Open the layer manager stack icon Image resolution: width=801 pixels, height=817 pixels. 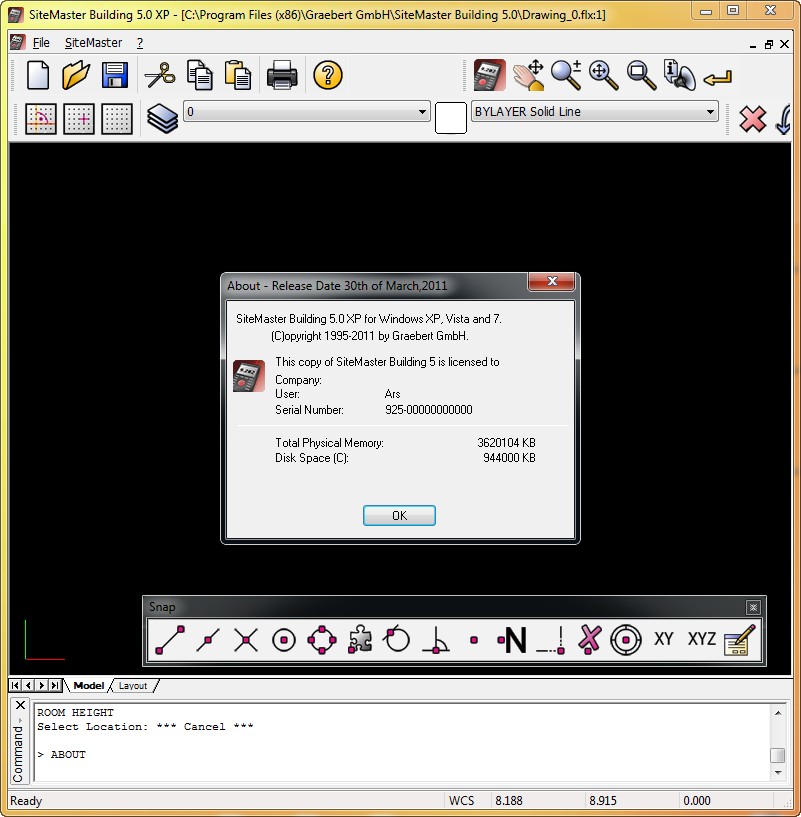[x=162, y=119]
